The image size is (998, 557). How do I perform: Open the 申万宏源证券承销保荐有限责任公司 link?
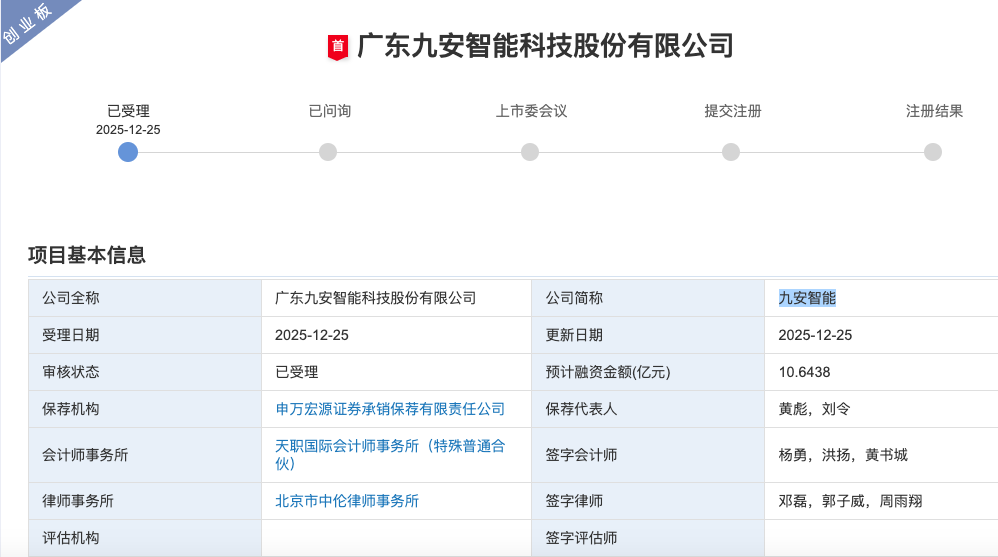click(x=390, y=409)
